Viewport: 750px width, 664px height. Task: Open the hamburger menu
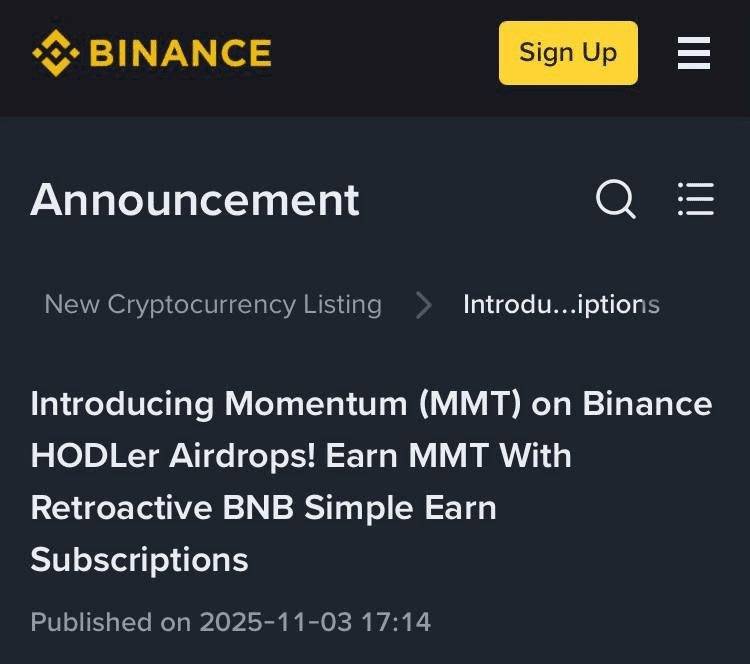pyautogui.click(x=694, y=53)
